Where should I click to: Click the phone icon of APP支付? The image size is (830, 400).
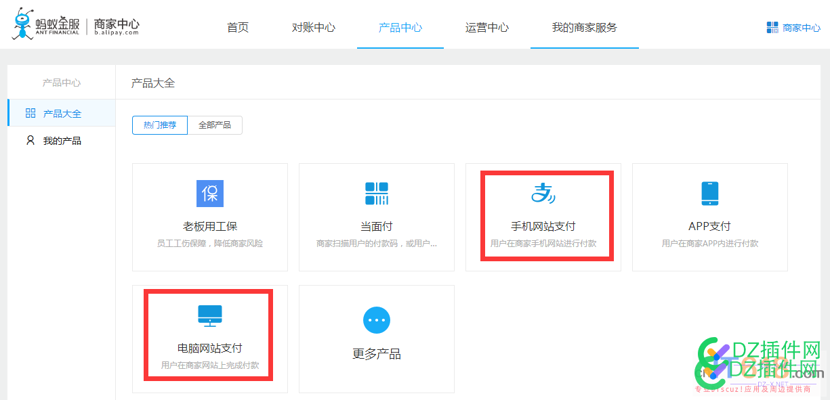pos(710,193)
